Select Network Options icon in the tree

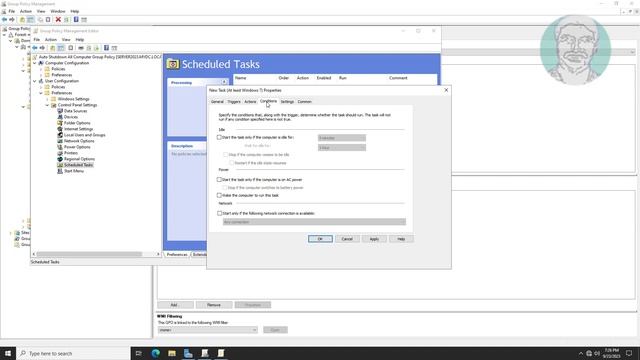pos(60,141)
